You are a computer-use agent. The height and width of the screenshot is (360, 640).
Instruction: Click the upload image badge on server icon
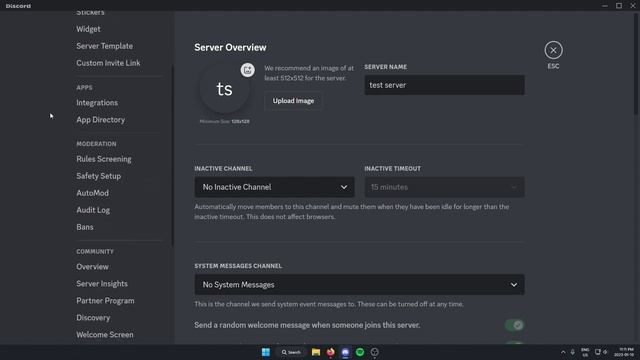tap(247, 70)
